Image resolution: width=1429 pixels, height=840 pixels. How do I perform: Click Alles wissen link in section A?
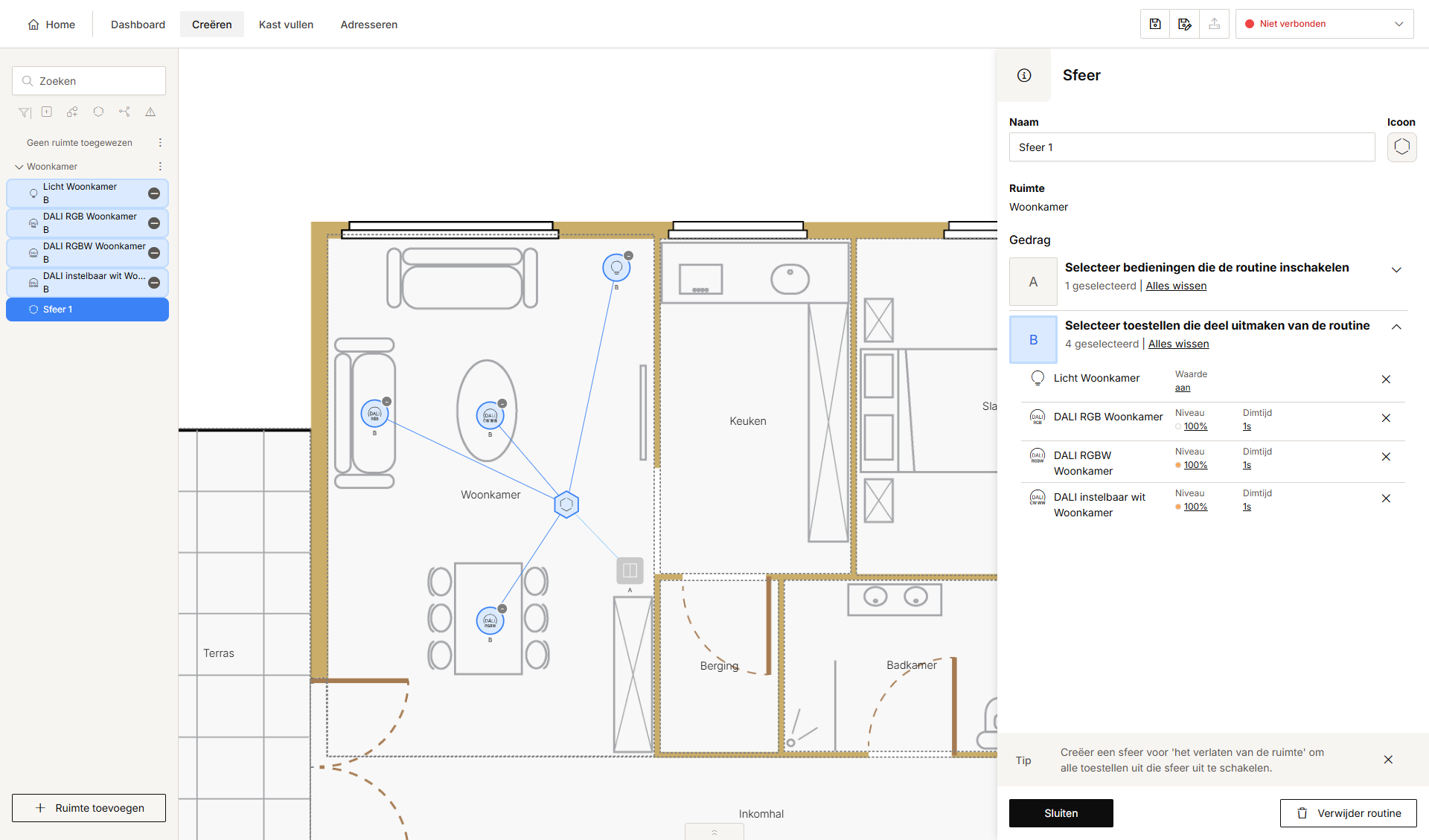1176,286
